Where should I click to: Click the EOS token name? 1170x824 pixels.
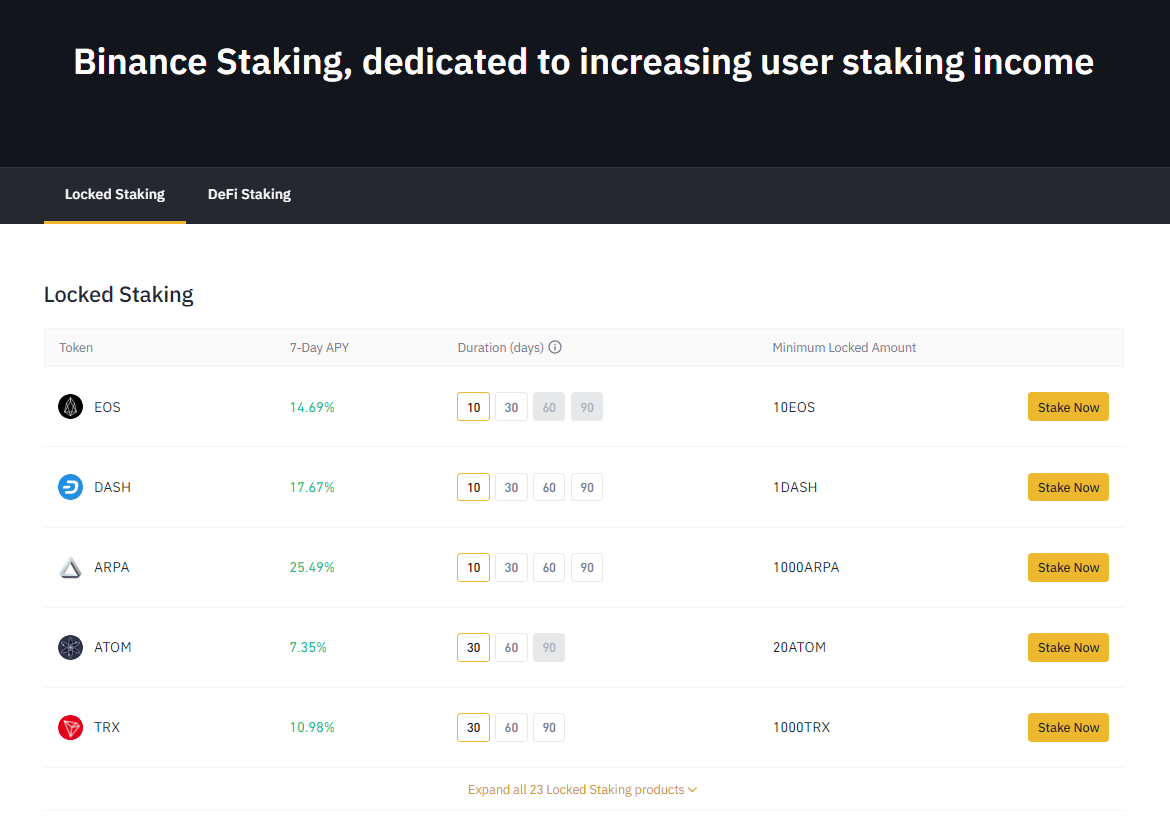tap(107, 407)
